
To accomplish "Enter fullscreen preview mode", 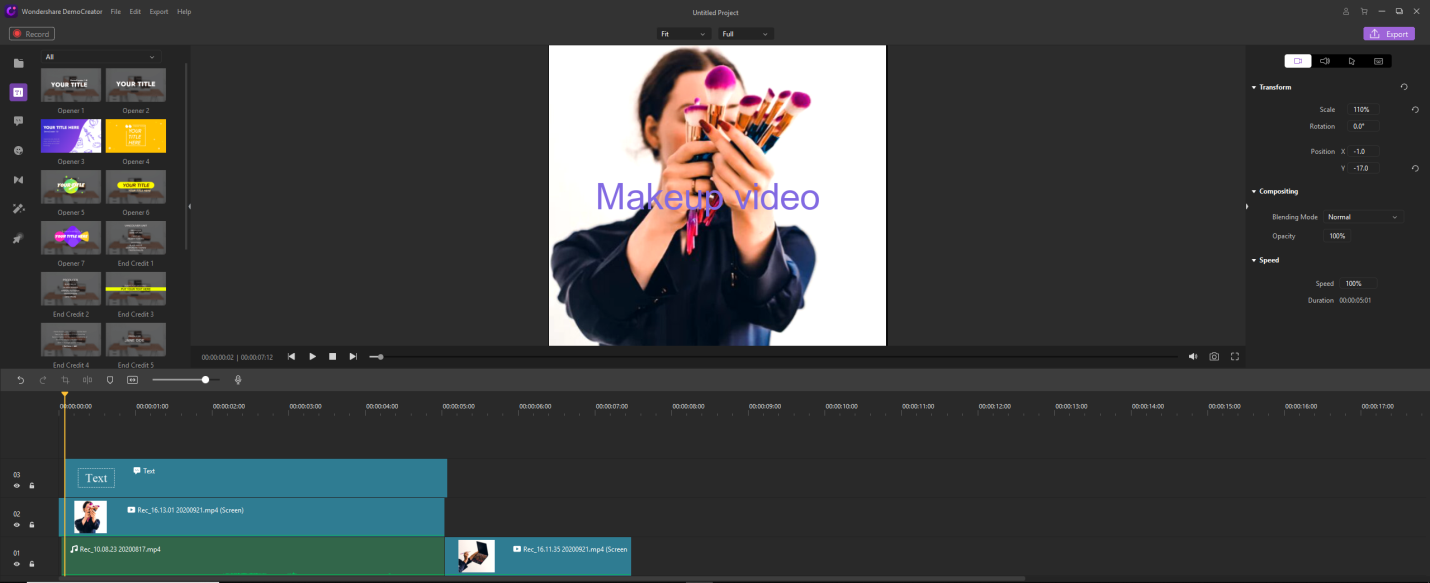I will point(1235,356).
